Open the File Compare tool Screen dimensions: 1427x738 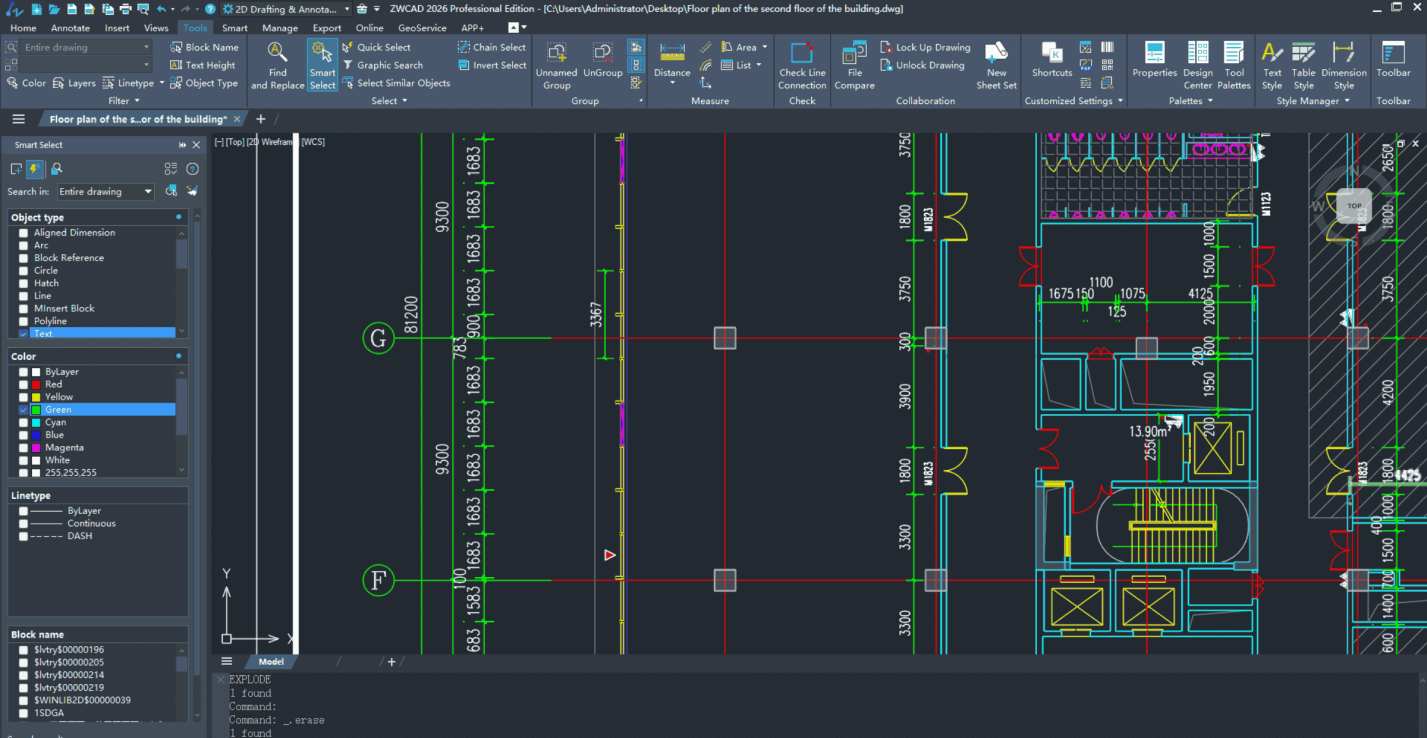(x=854, y=65)
